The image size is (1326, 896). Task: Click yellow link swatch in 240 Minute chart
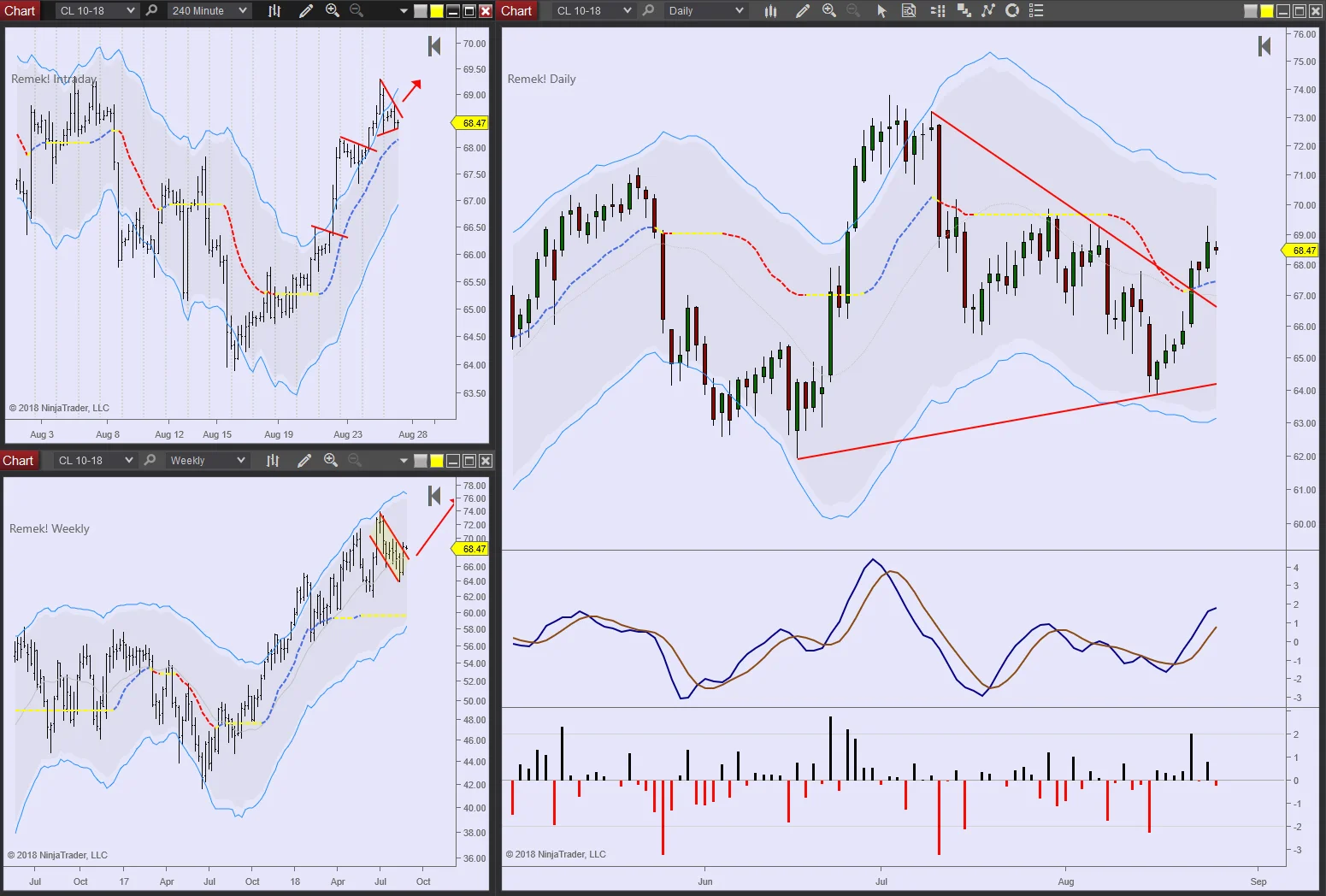tap(437, 11)
